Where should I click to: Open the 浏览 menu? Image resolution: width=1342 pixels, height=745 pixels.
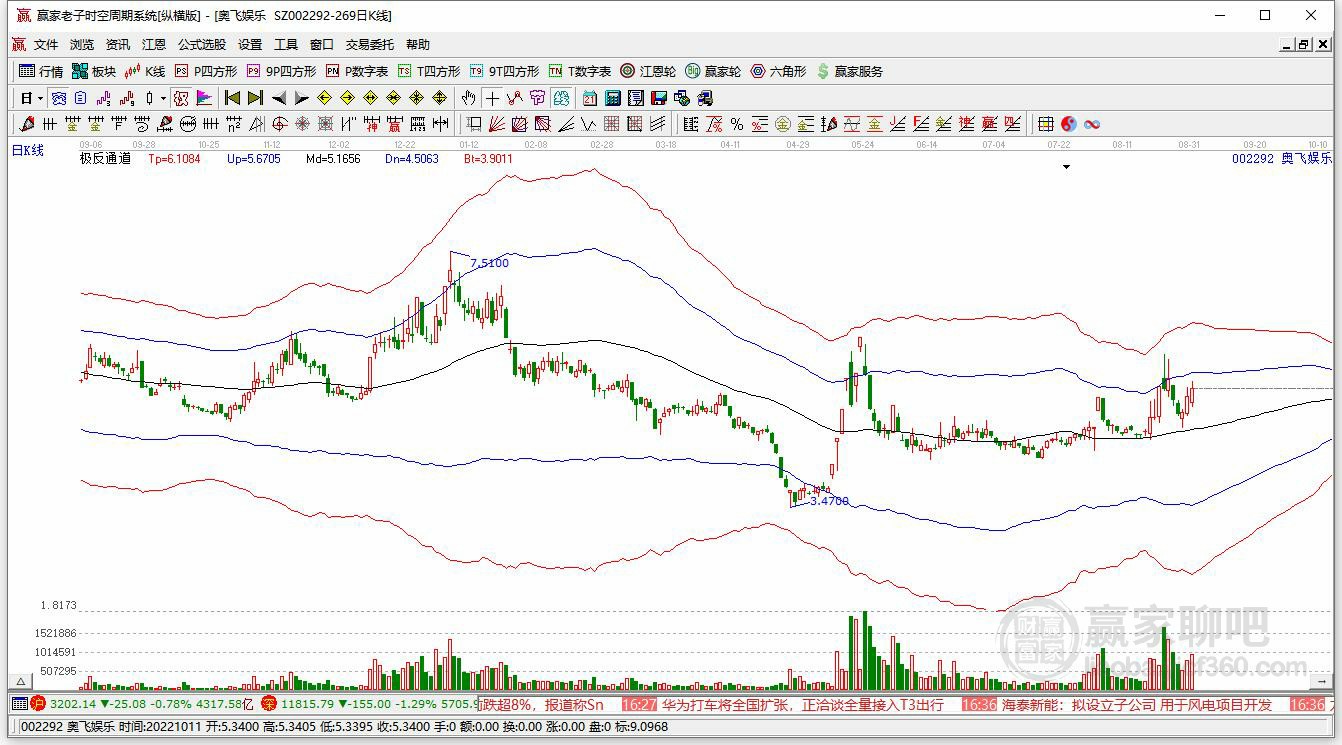click(82, 44)
